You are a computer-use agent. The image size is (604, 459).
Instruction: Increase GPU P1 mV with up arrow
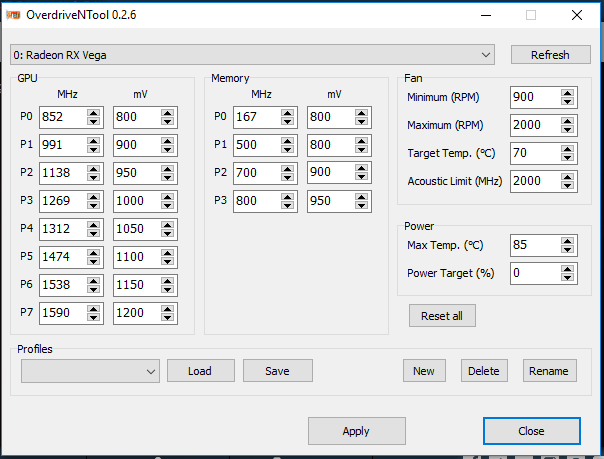[168, 141]
